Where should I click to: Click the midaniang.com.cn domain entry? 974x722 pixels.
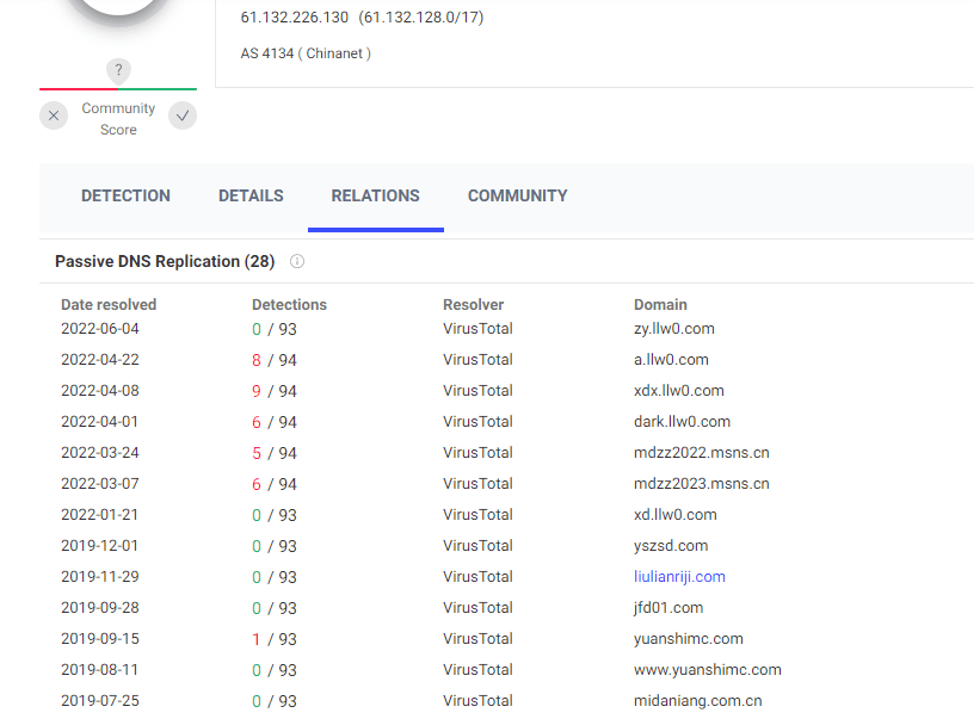click(x=699, y=701)
